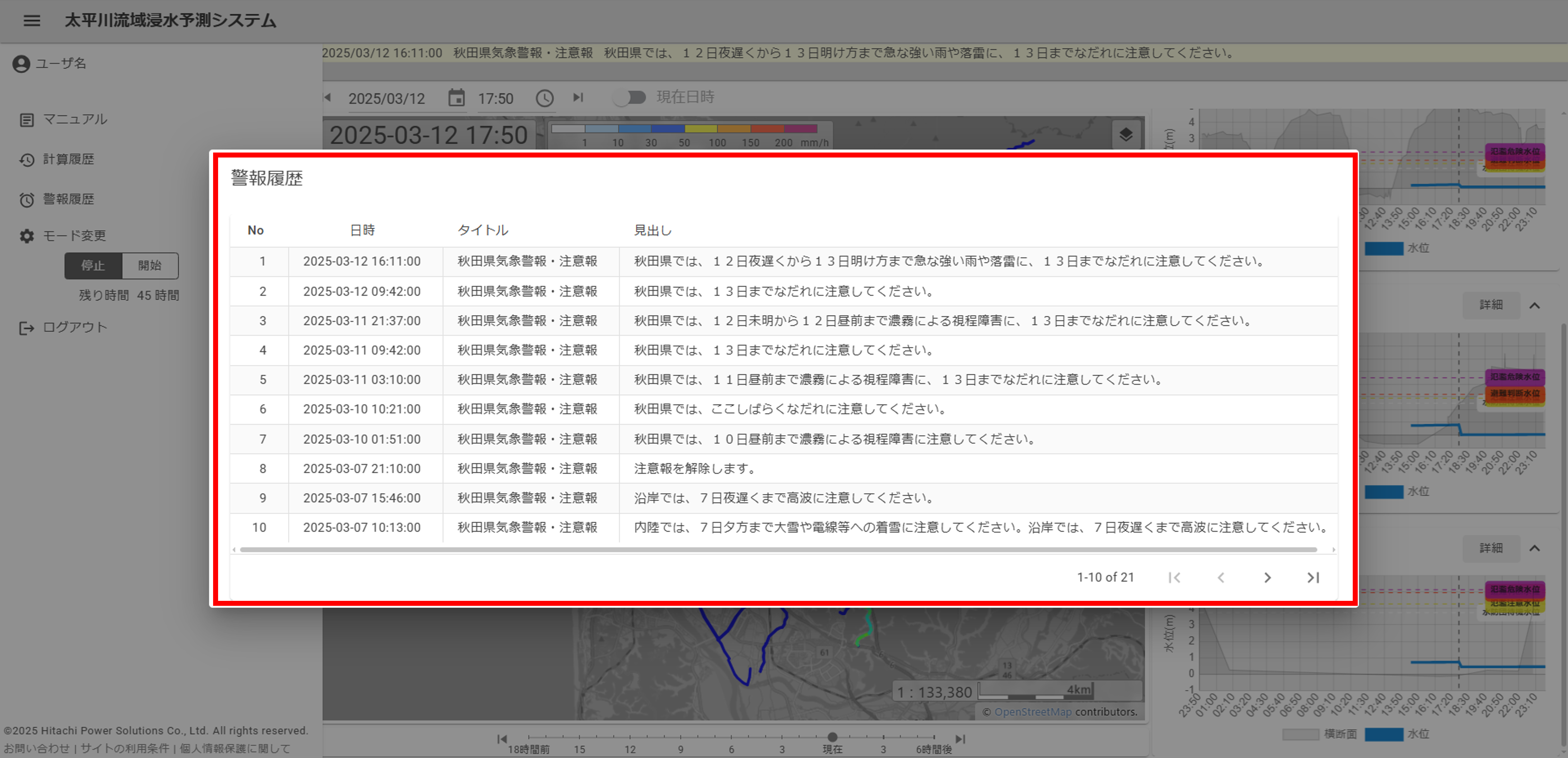
Task: Open the hamburger navigation menu
Action: point(32,21)
